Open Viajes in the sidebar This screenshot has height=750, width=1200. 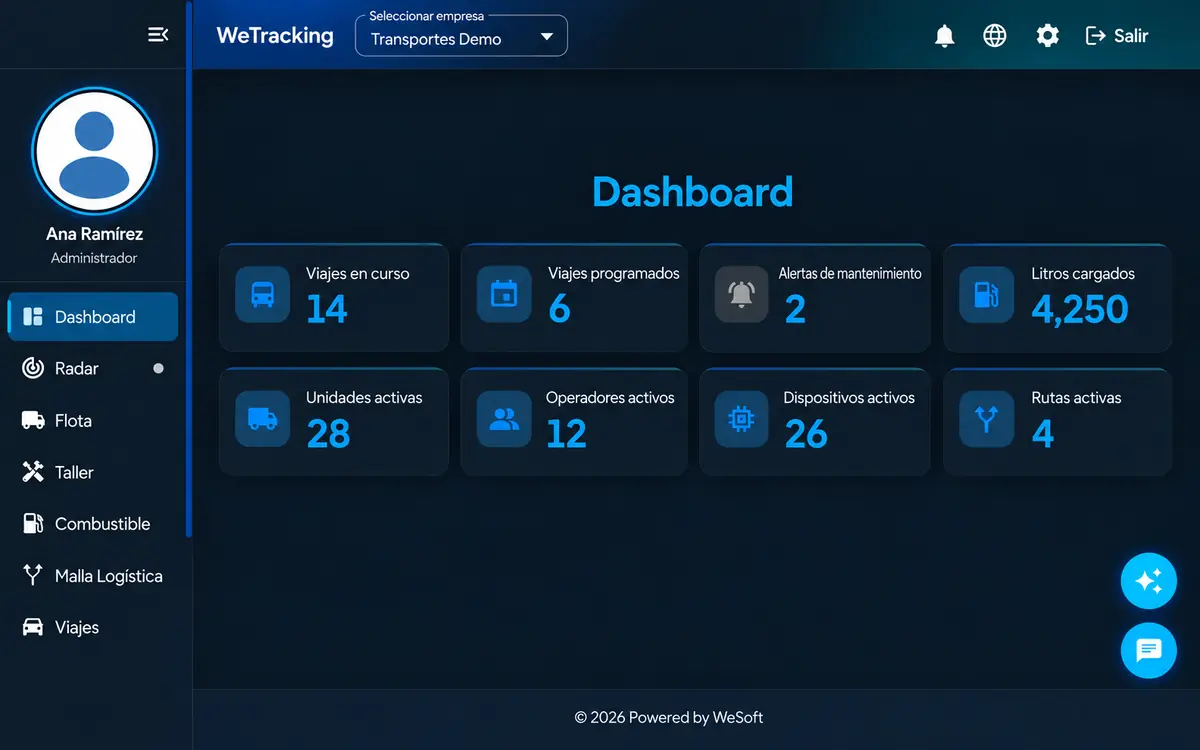93,628
